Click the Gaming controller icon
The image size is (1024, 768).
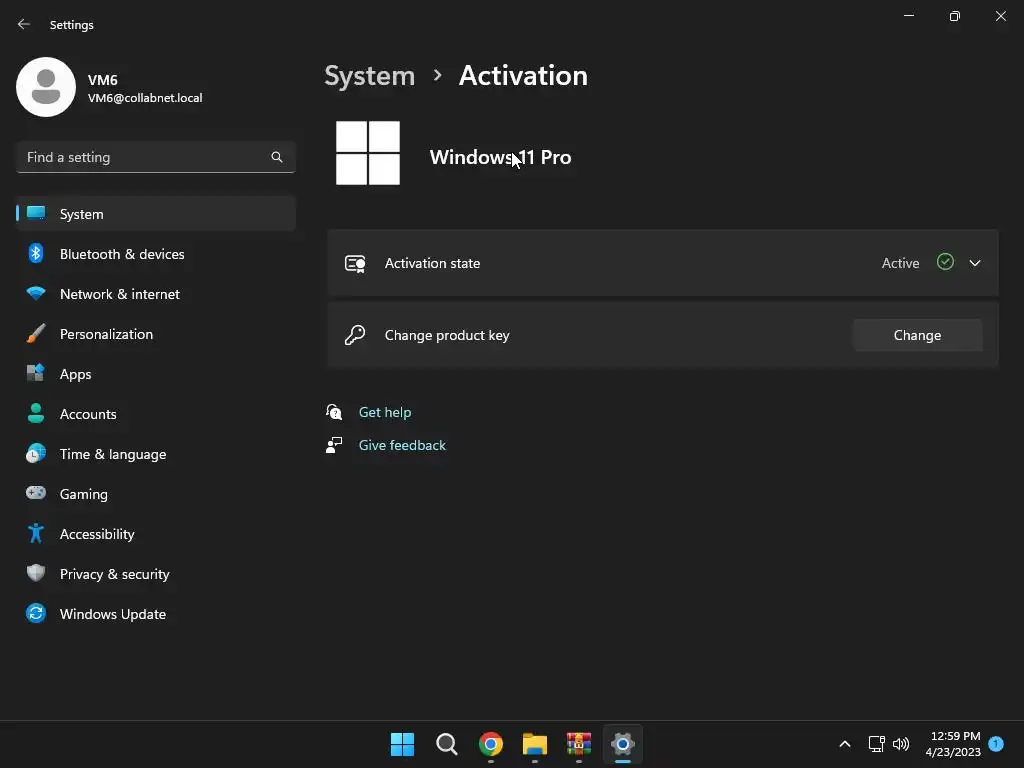tap(36, 493)
